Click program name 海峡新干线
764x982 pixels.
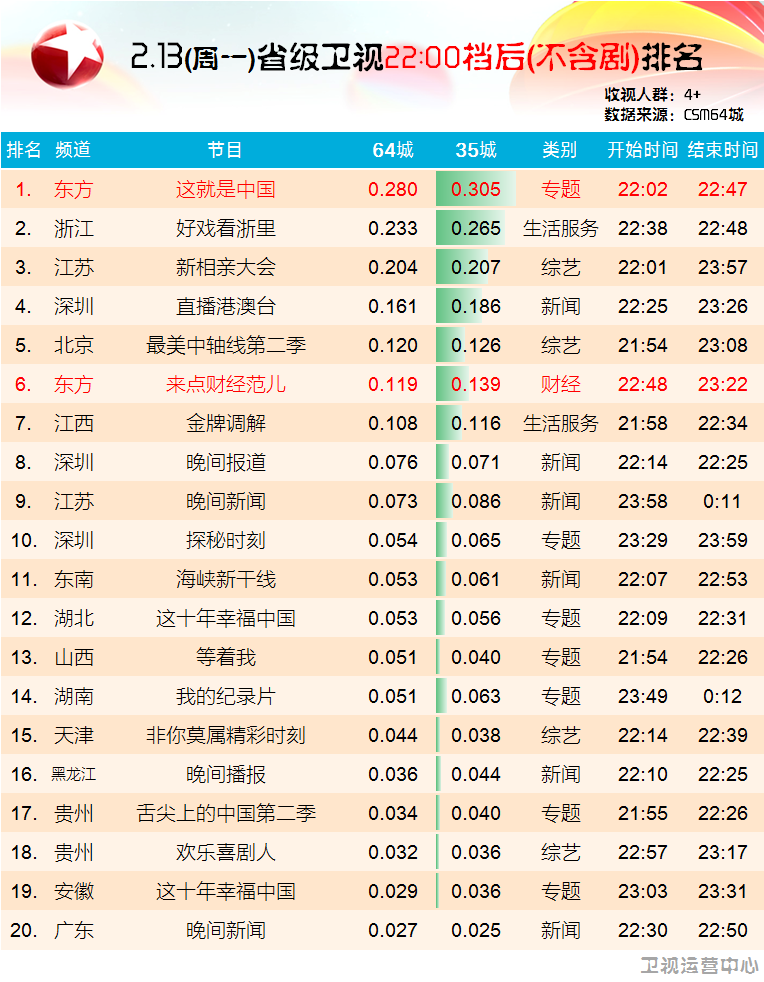click(x=225, y=579)
